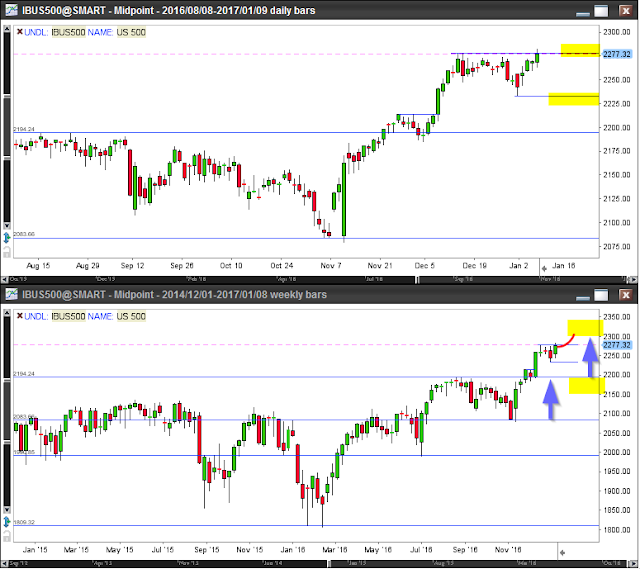Click the crosshair marker on weekly time axis
640x569 pixels.
point(562,553)
